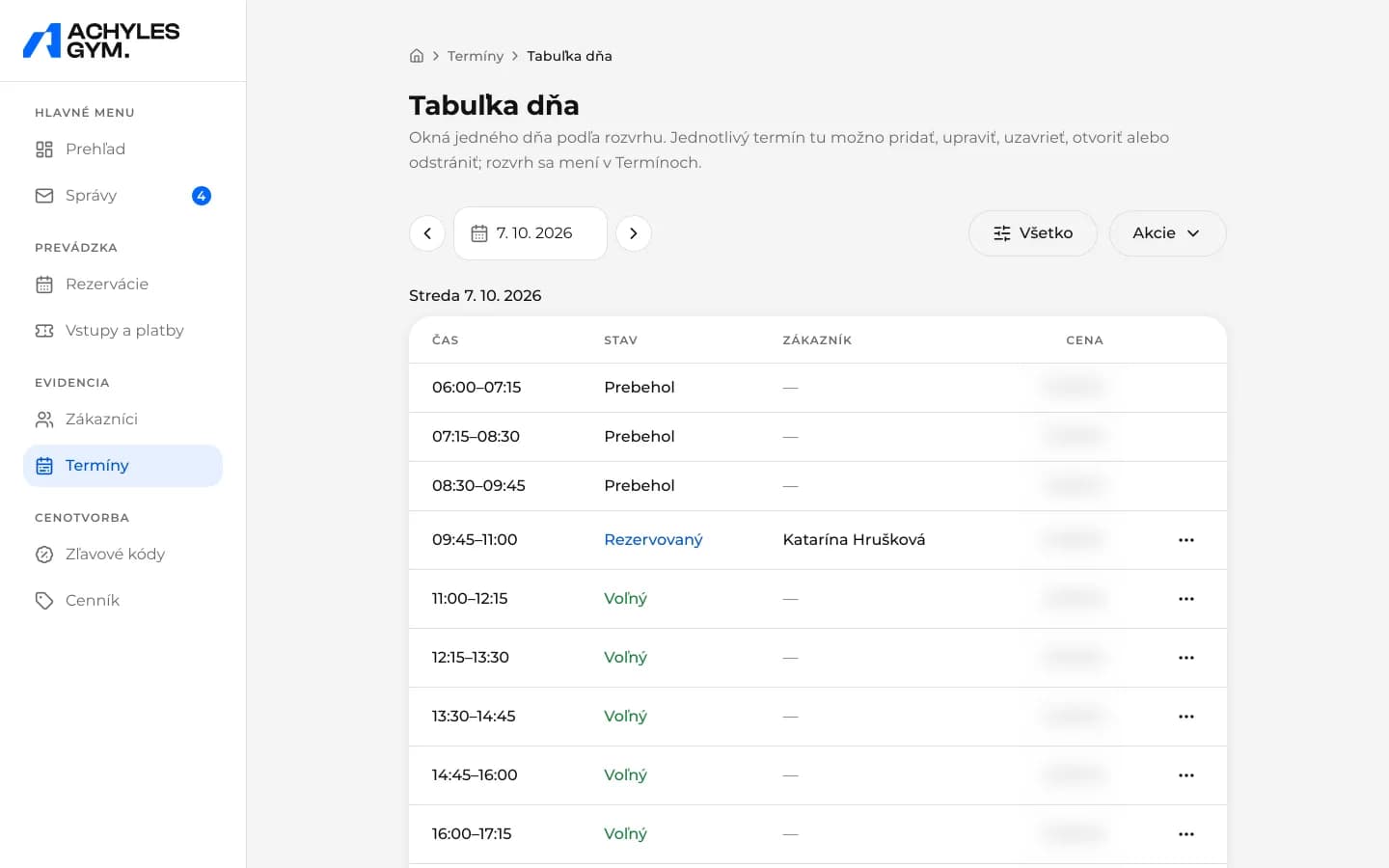
Task: Go to previous day with left arrow
Action: (427, 233)
